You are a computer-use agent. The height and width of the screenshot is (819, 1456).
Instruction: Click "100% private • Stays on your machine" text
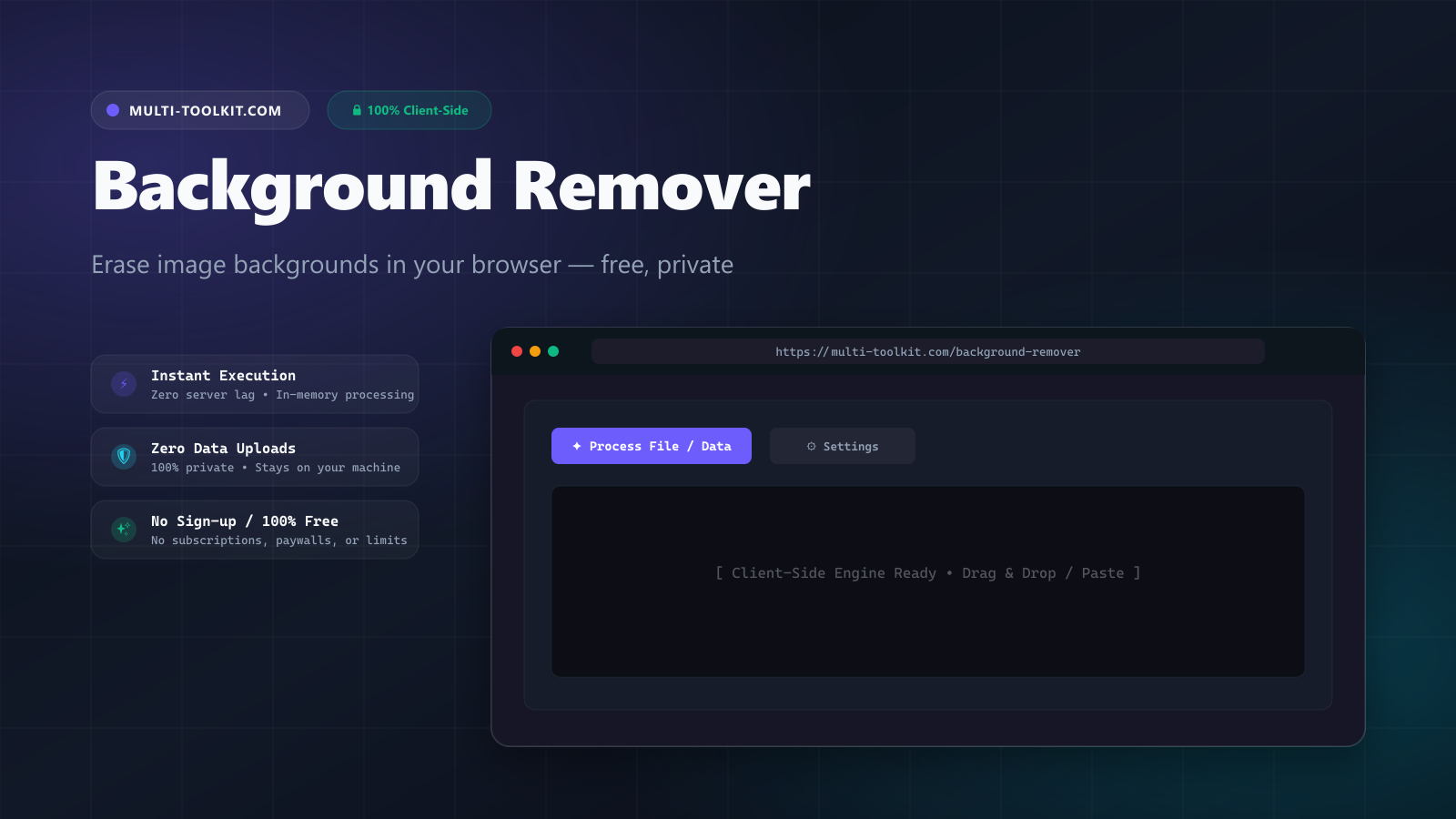tap(276, 468)
